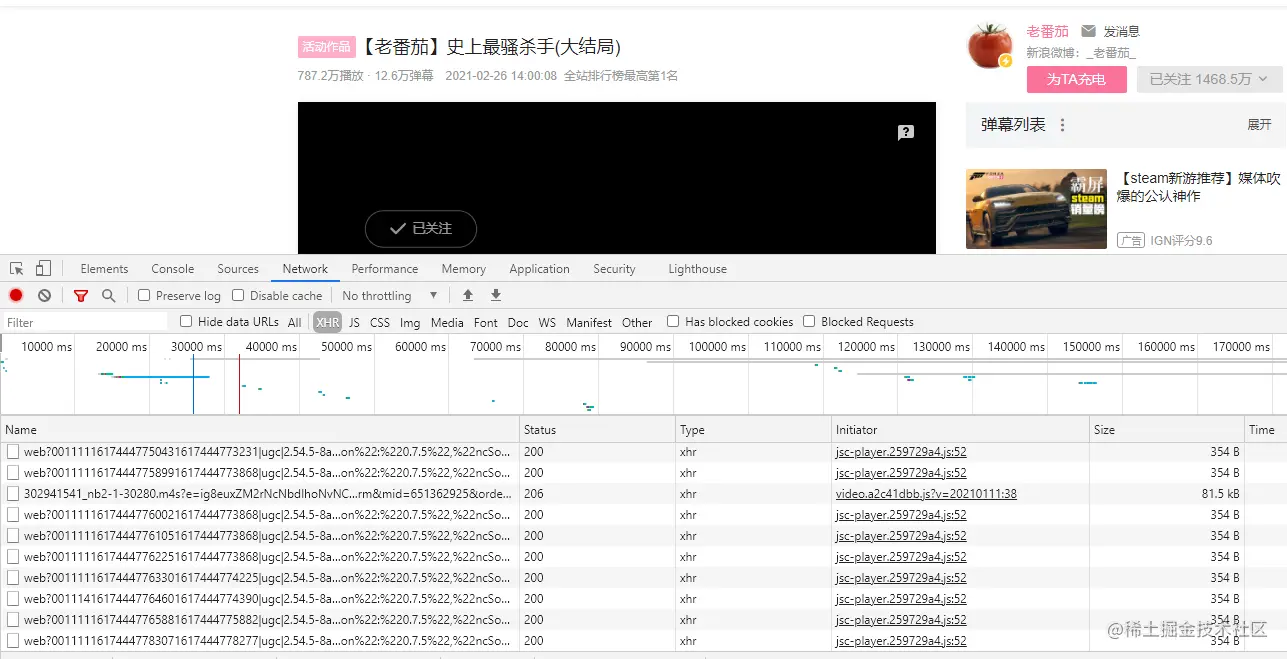Focus the Filter text input
This screenshot has height=659, width=1287.
pos(85,322)
